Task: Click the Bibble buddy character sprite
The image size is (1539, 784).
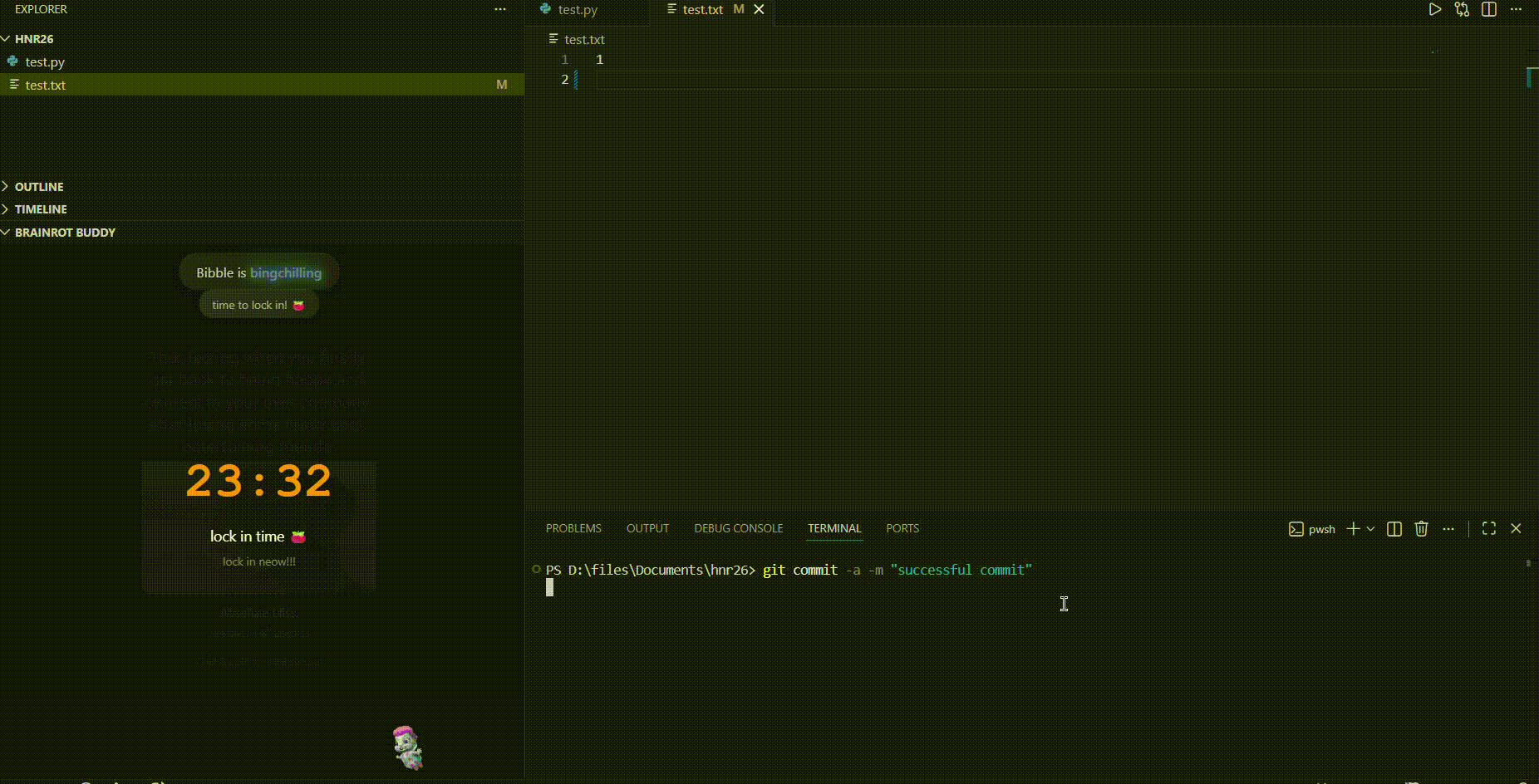Action: pos(407,747)
